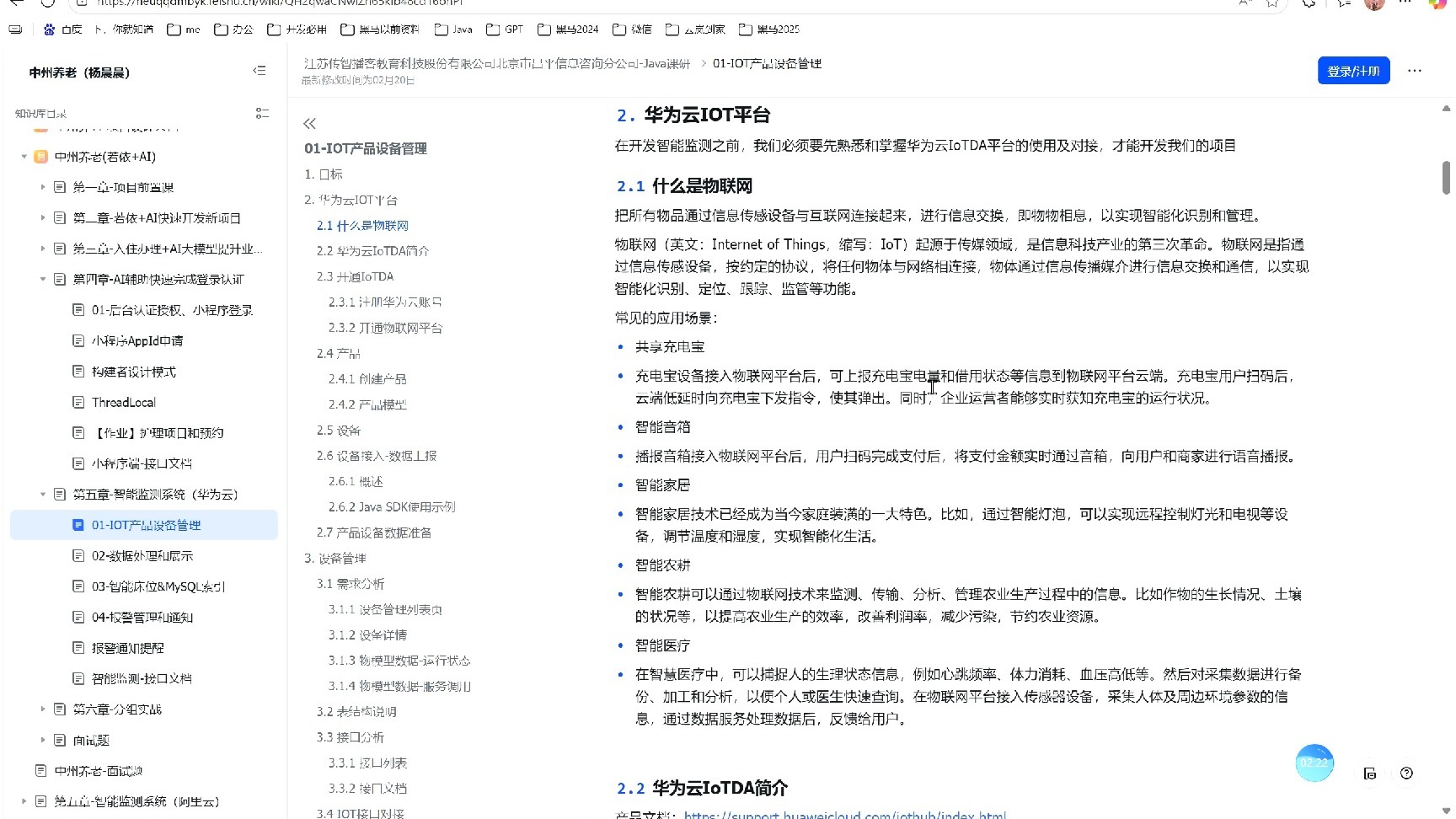Click the 登录/注册 button

[x=1353, y=71]
